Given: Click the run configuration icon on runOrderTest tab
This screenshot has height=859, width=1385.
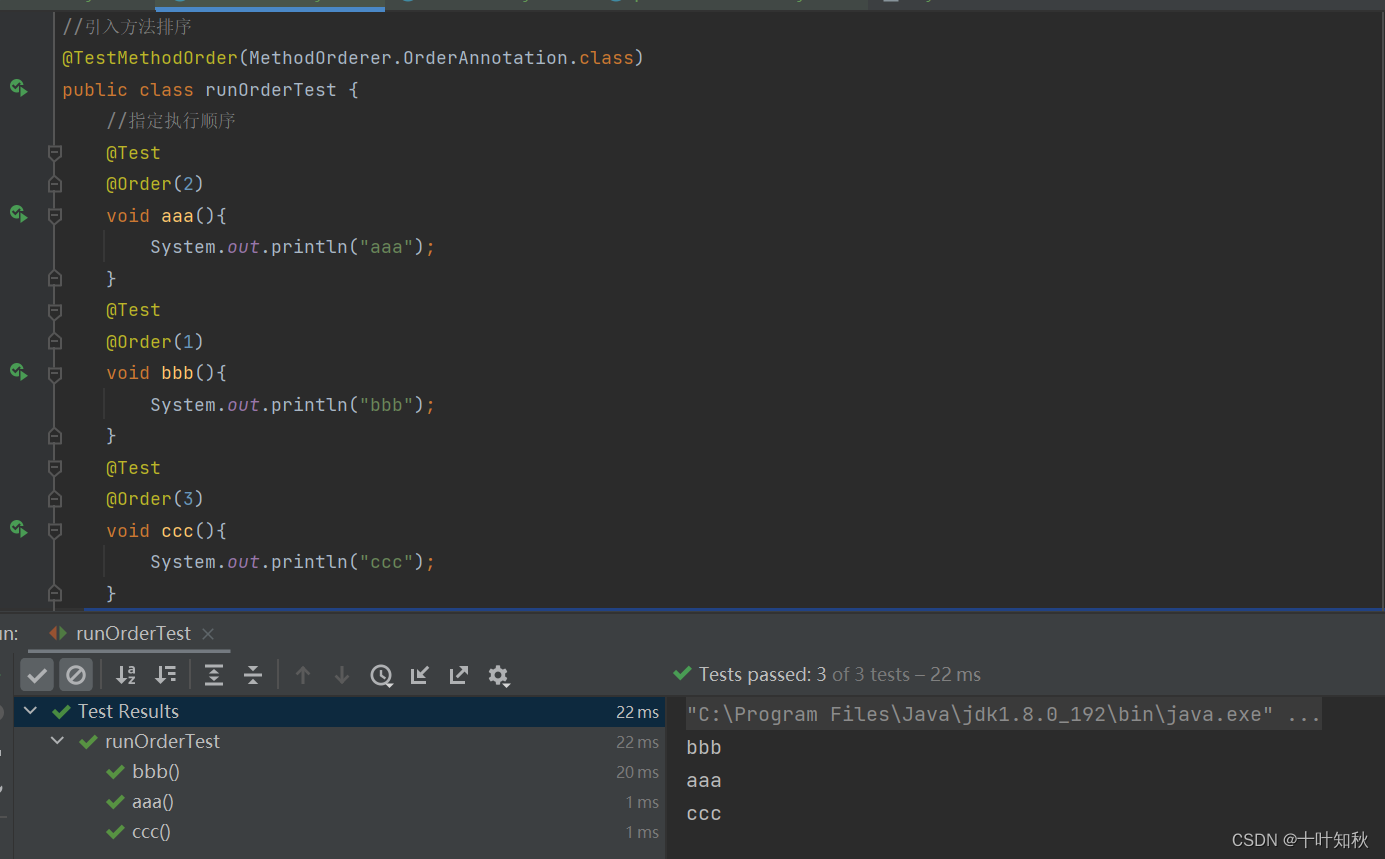Looking at the screenshot, I should tap(58, 634).
